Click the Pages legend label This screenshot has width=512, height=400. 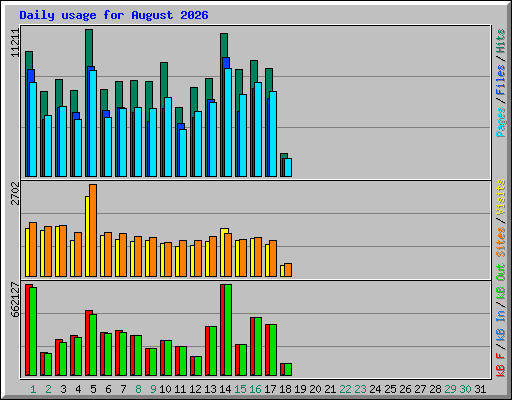pyautogui.click(x=500, y=122)
